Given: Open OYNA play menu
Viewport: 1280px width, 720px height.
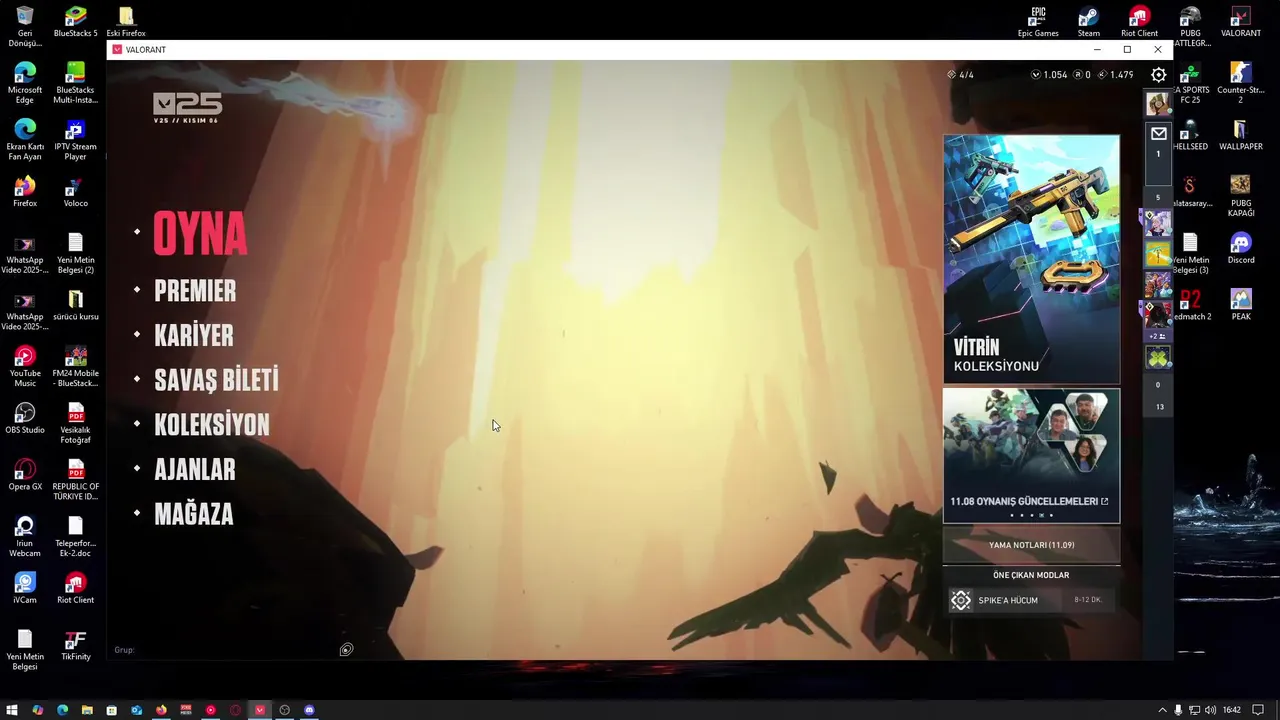Looking at the screenshot, I should [x=200, y=233].
